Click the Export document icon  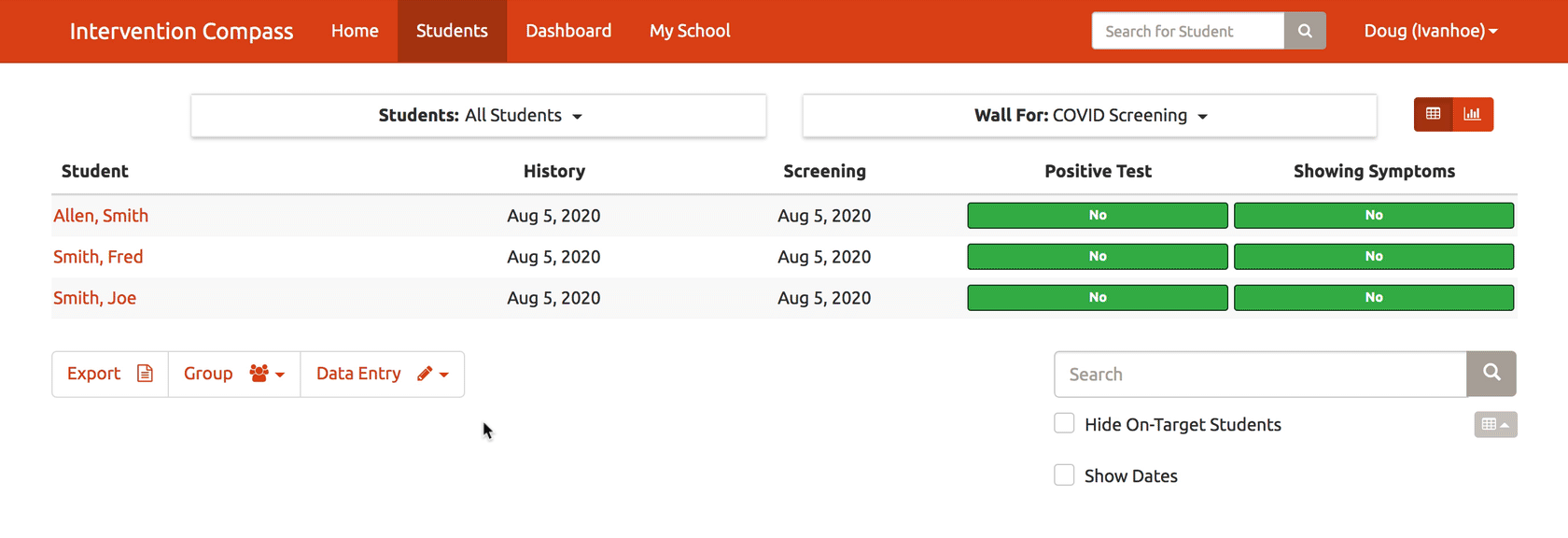pyautogui.click(x=145, y=374)
